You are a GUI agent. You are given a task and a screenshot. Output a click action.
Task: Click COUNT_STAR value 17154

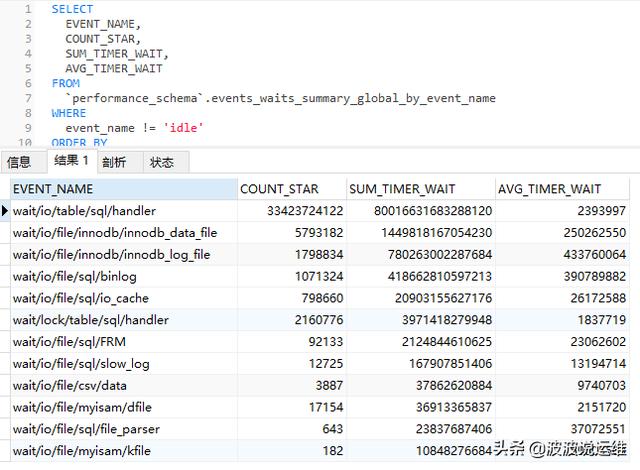(326, 407)
